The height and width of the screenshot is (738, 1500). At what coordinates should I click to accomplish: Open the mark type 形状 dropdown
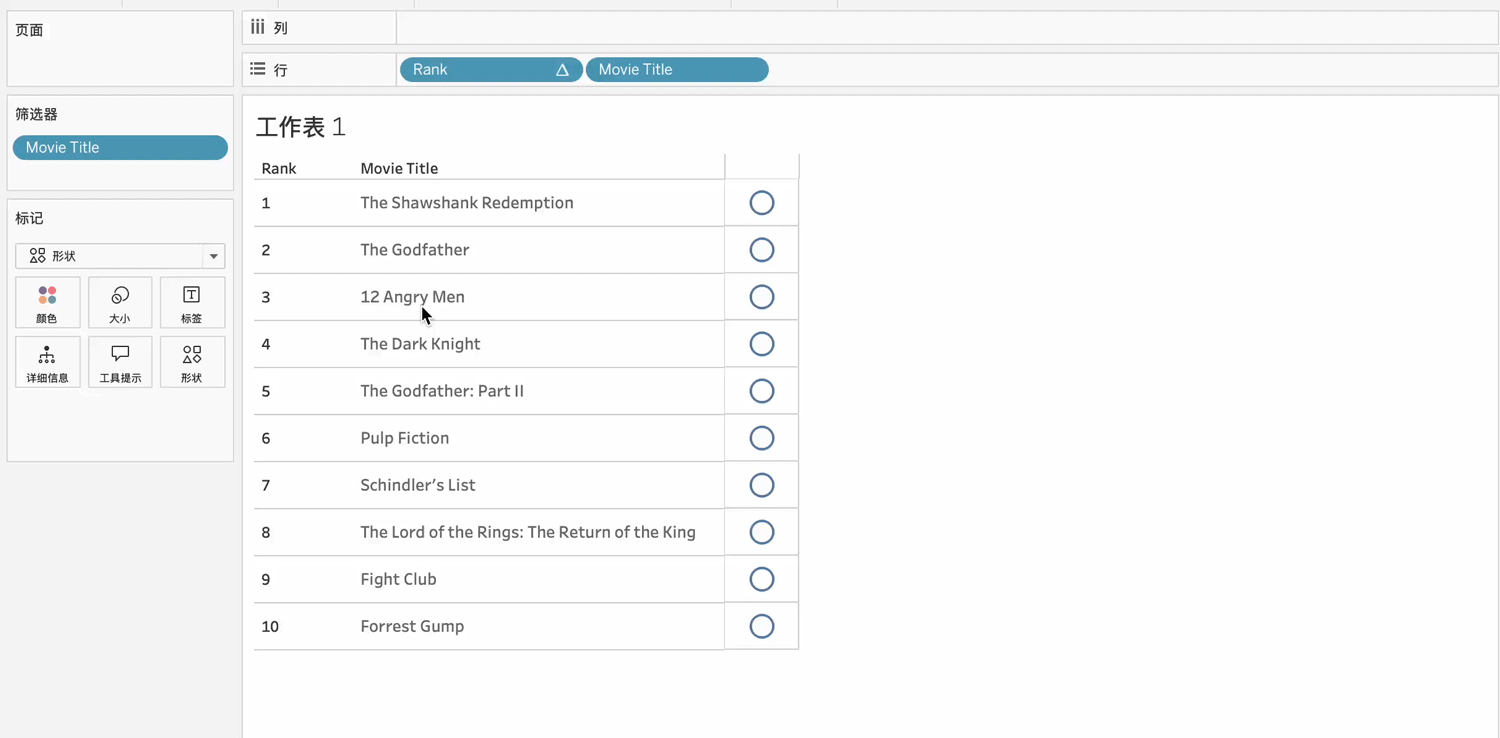(x=120, y=256)
